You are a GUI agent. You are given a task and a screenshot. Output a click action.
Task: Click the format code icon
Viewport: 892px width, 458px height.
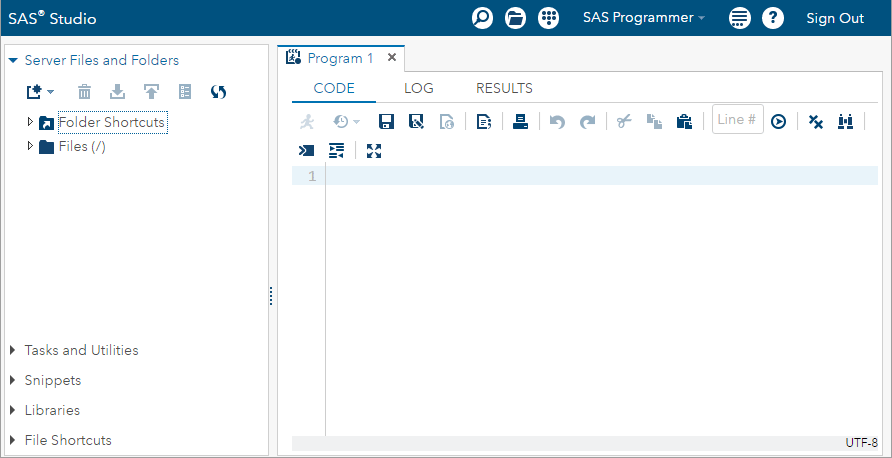(x=336, y=151)
